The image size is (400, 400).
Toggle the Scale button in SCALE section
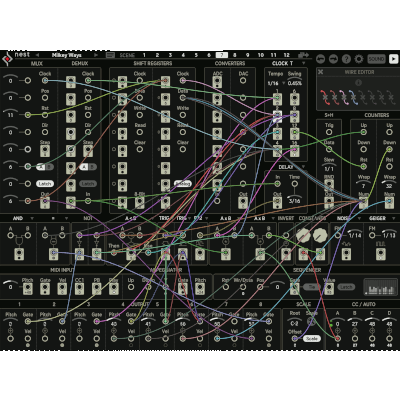[x=312, y=338]
